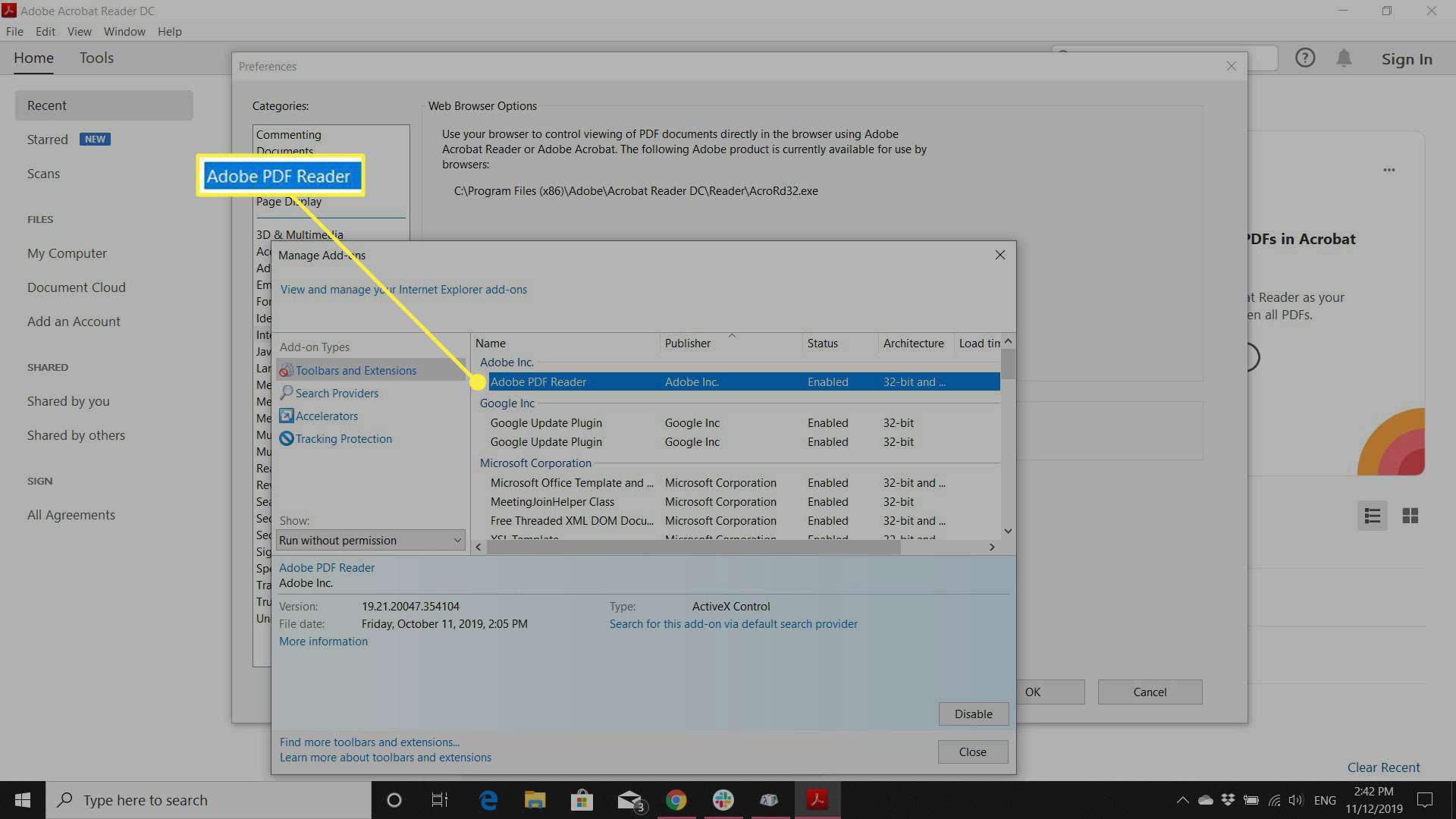Switch to grid thumbnail view in Acrobat
The width and height of the screenshot is (1456, 819).
tap(1410, 516)
